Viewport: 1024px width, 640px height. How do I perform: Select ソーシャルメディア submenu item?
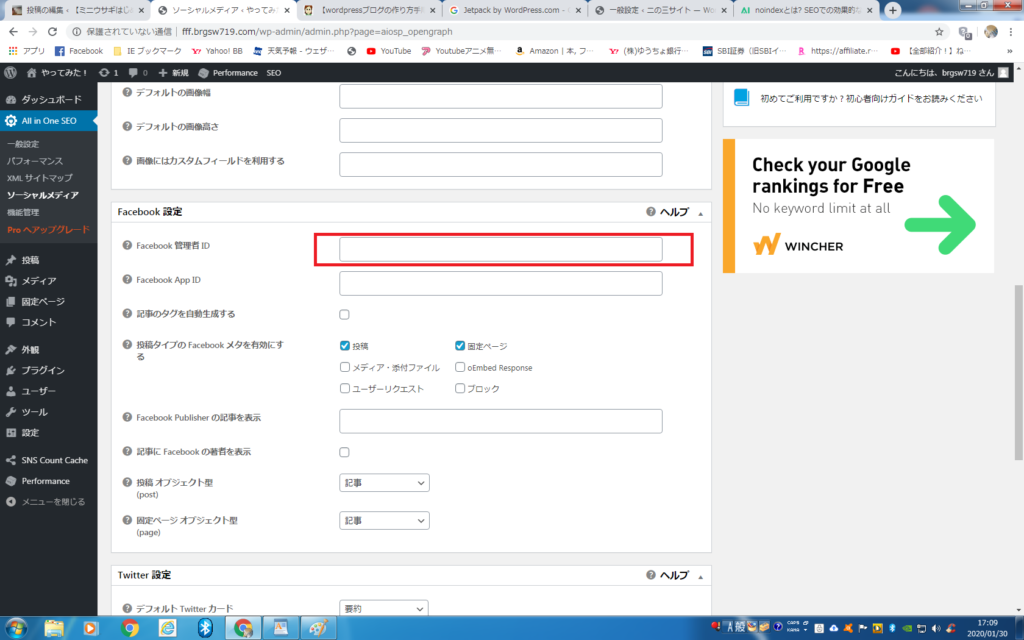point(42,195)
